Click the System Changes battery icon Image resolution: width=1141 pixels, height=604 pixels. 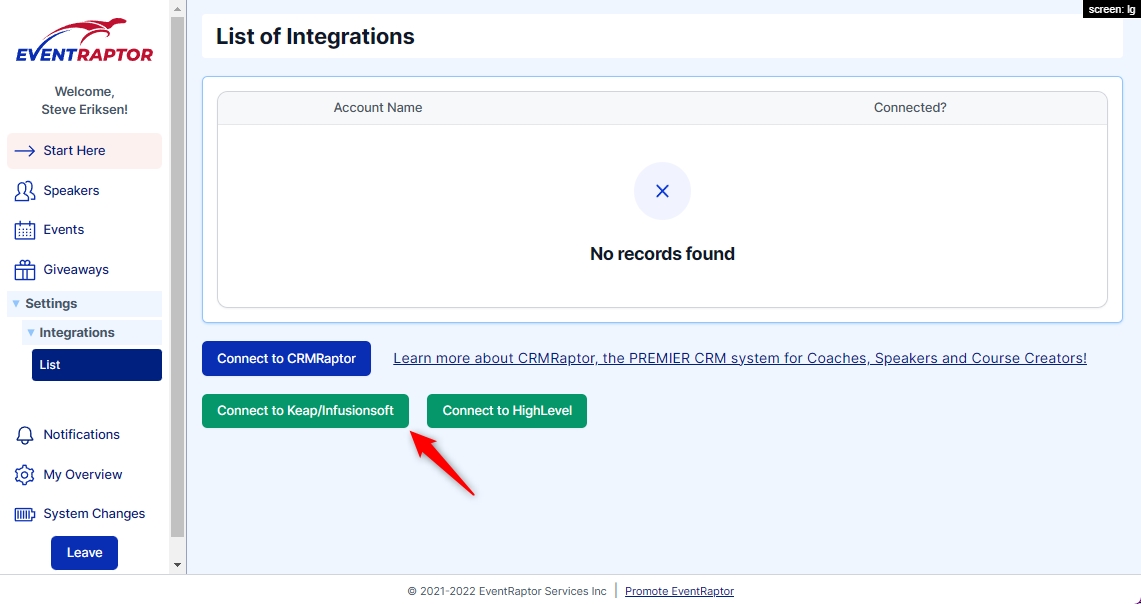coord(25,514)
